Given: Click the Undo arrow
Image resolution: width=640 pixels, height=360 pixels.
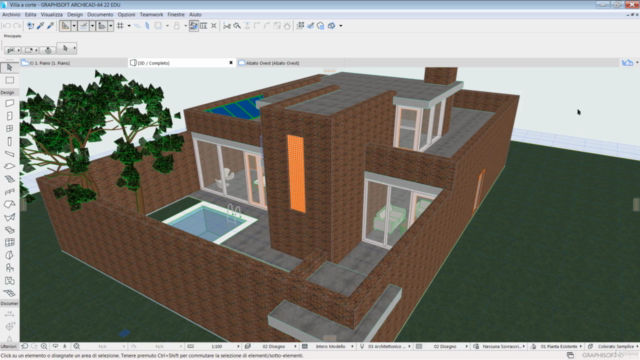Looking at the screenshot, I should tap(7, 26).
